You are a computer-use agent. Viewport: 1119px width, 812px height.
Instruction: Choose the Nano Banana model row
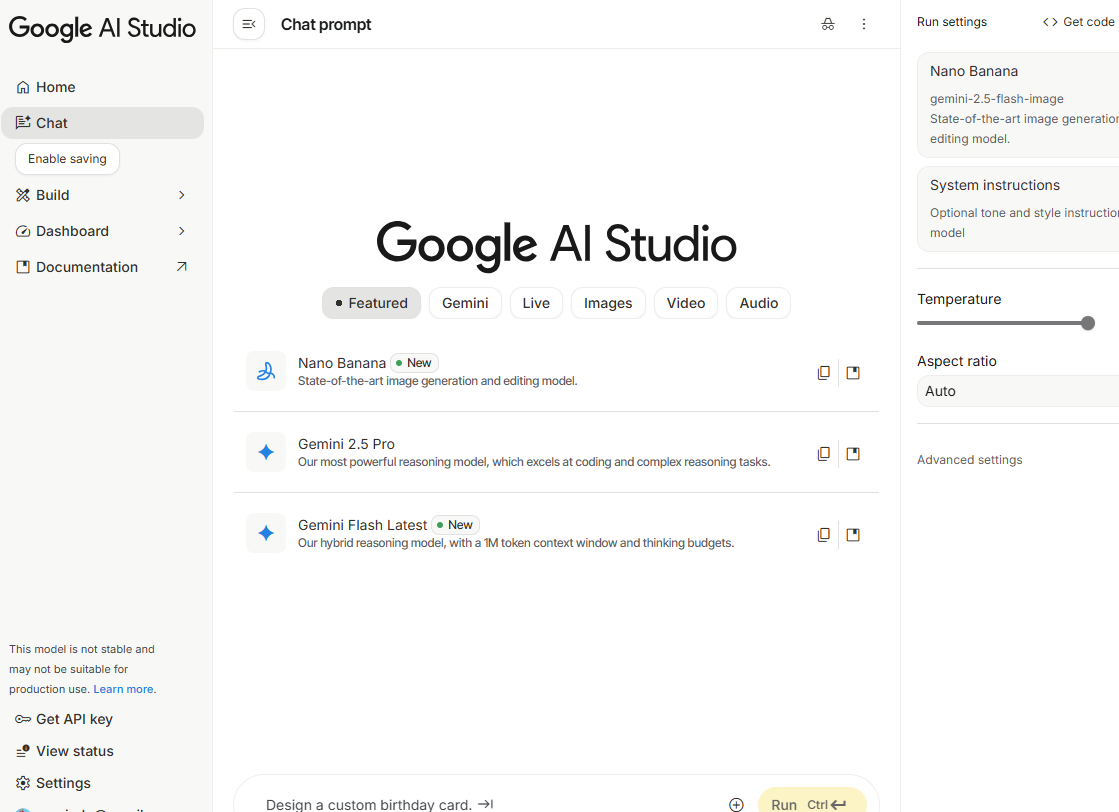click(556, 371)
